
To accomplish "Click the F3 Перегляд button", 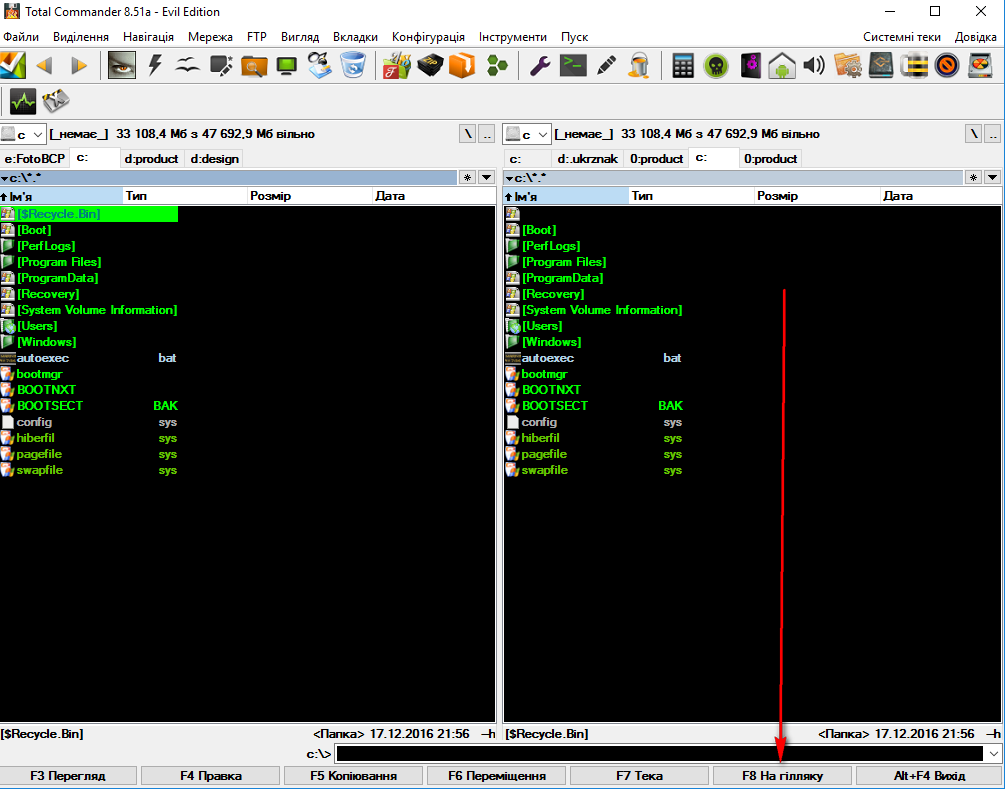I will pyautogui.click(x=68, y=776).
